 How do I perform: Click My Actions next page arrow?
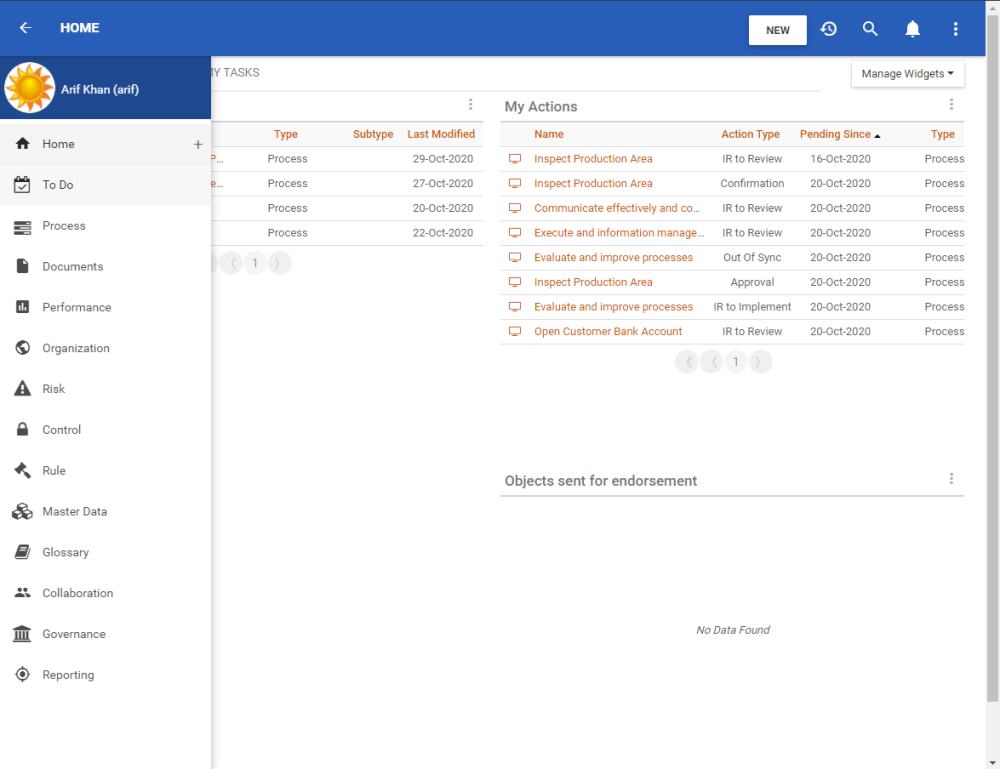pos(760,362)
